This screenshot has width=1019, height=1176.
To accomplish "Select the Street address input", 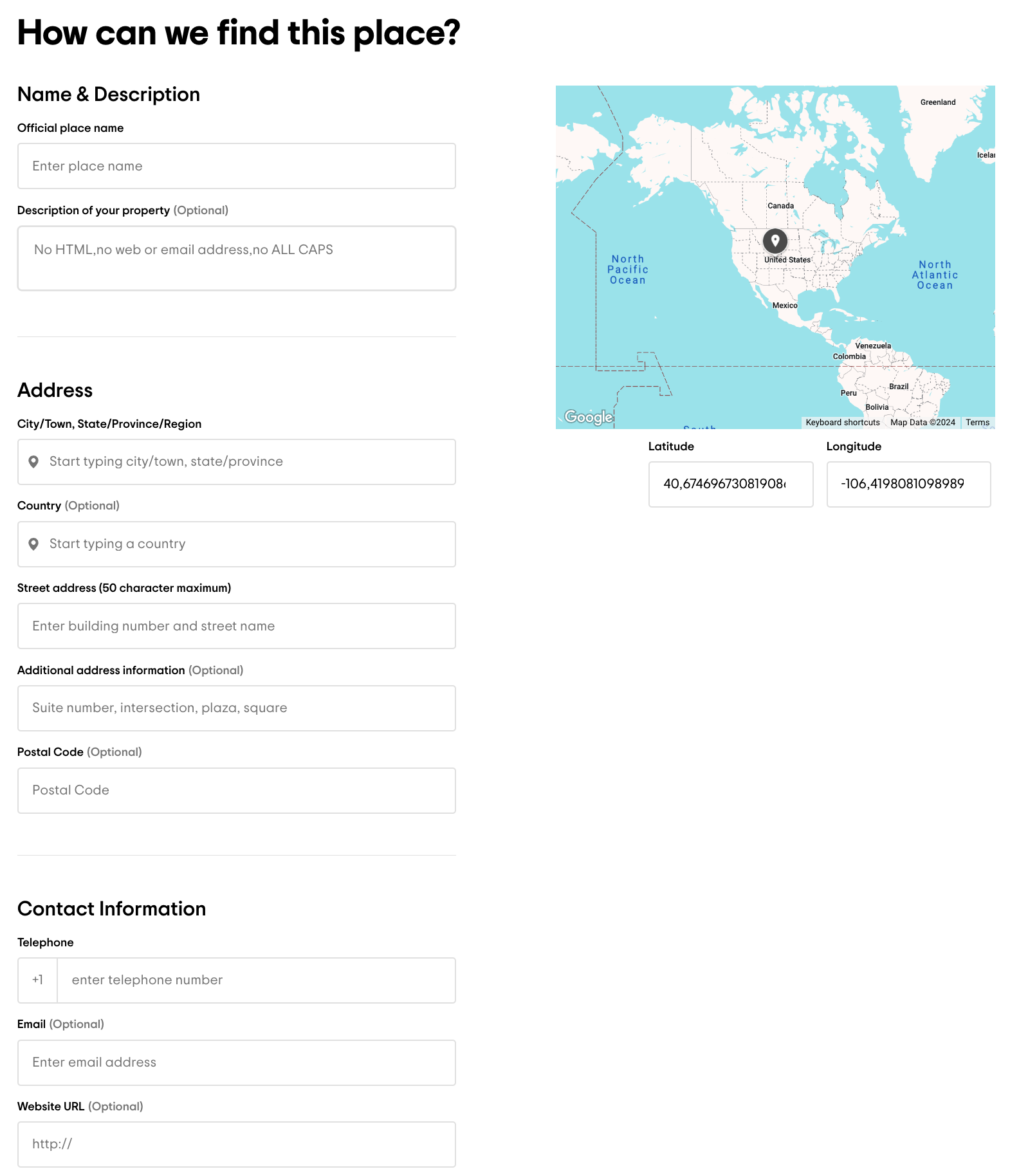I will (236, 626).
